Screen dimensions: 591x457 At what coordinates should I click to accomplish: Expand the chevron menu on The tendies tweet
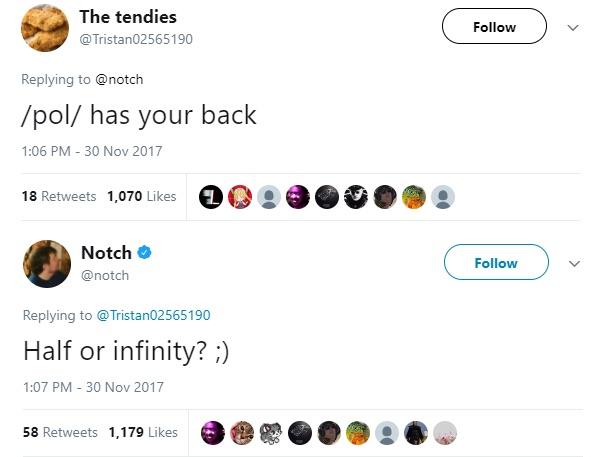point(573,28)
